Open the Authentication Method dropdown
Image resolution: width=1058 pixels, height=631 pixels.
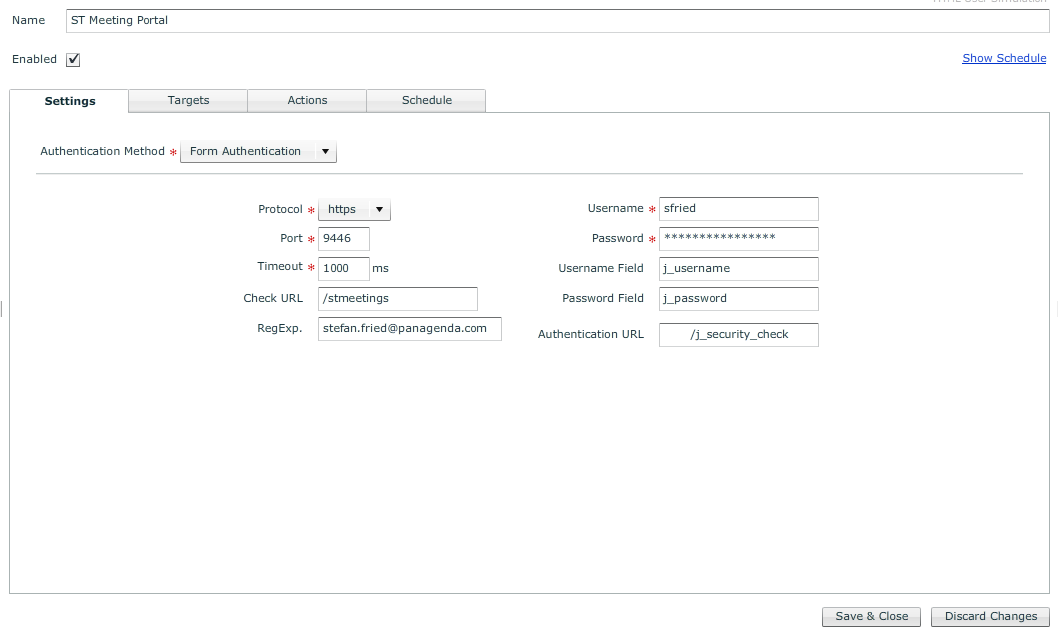click(258, 152)
